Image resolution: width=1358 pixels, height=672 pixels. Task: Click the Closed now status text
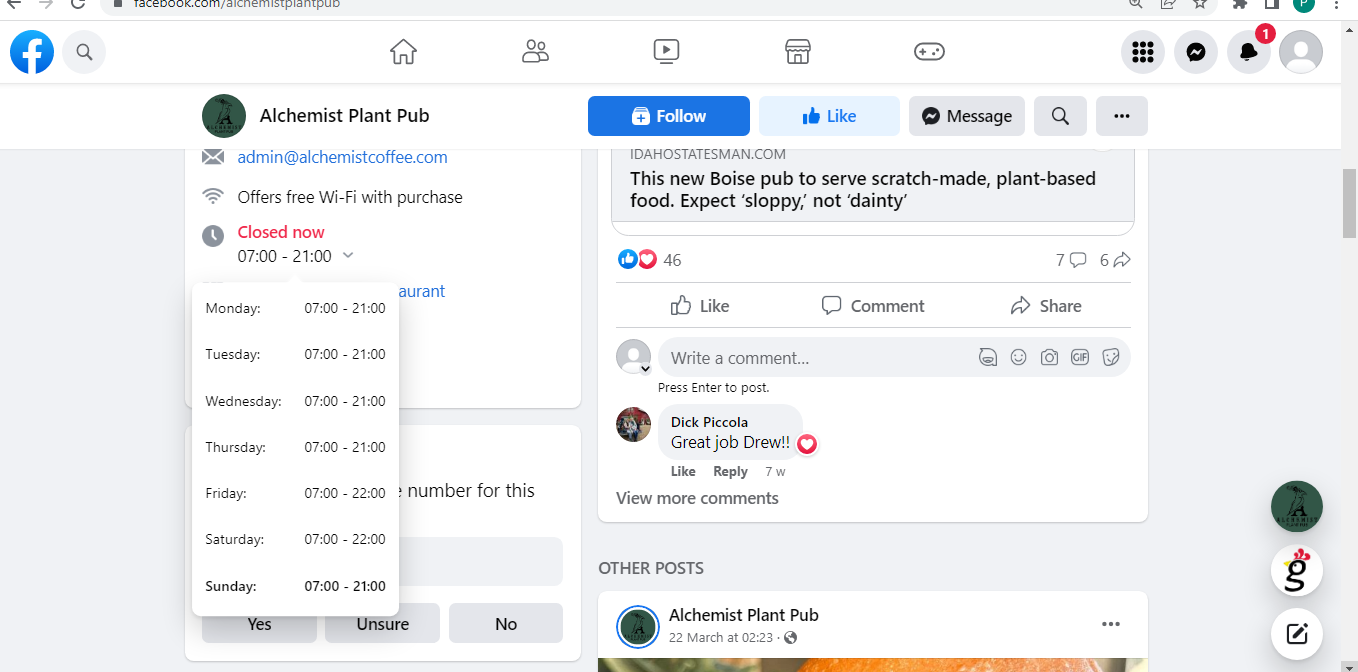pyautogui.click(x=281, y=232)
